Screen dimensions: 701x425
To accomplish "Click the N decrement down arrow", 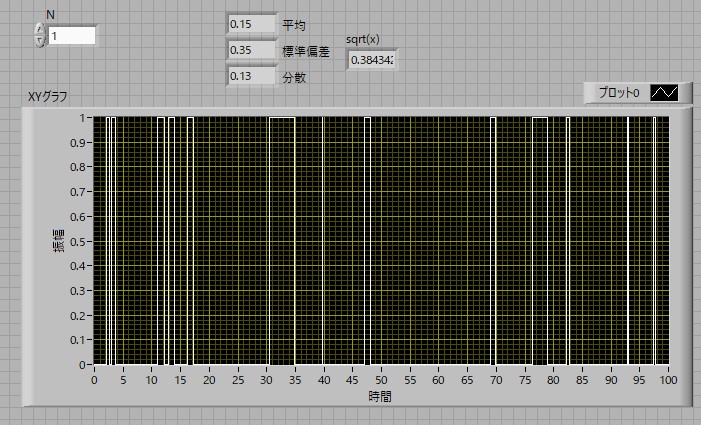I will pos(39,41).
